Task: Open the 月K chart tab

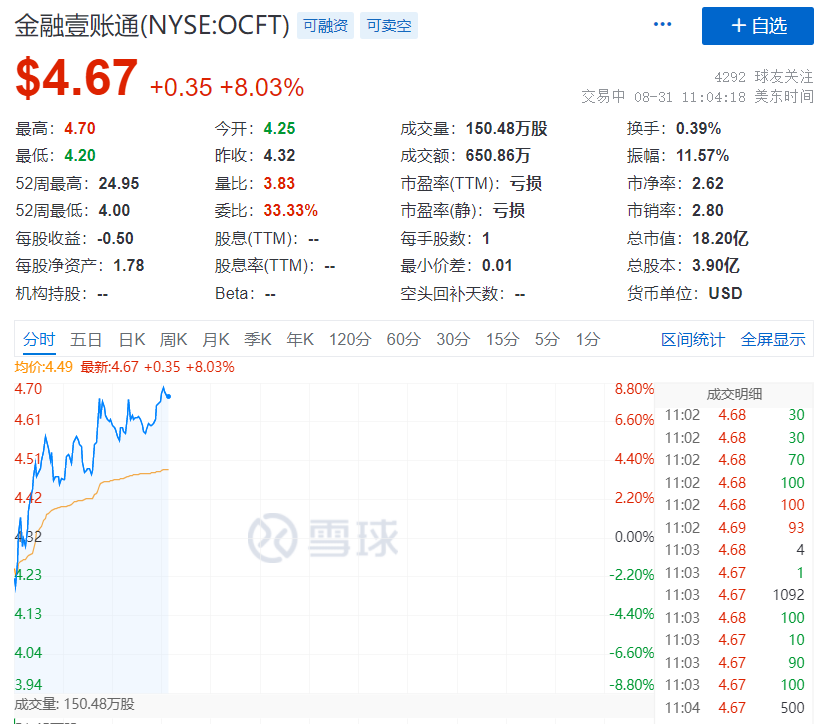Action: pos(216,340)
